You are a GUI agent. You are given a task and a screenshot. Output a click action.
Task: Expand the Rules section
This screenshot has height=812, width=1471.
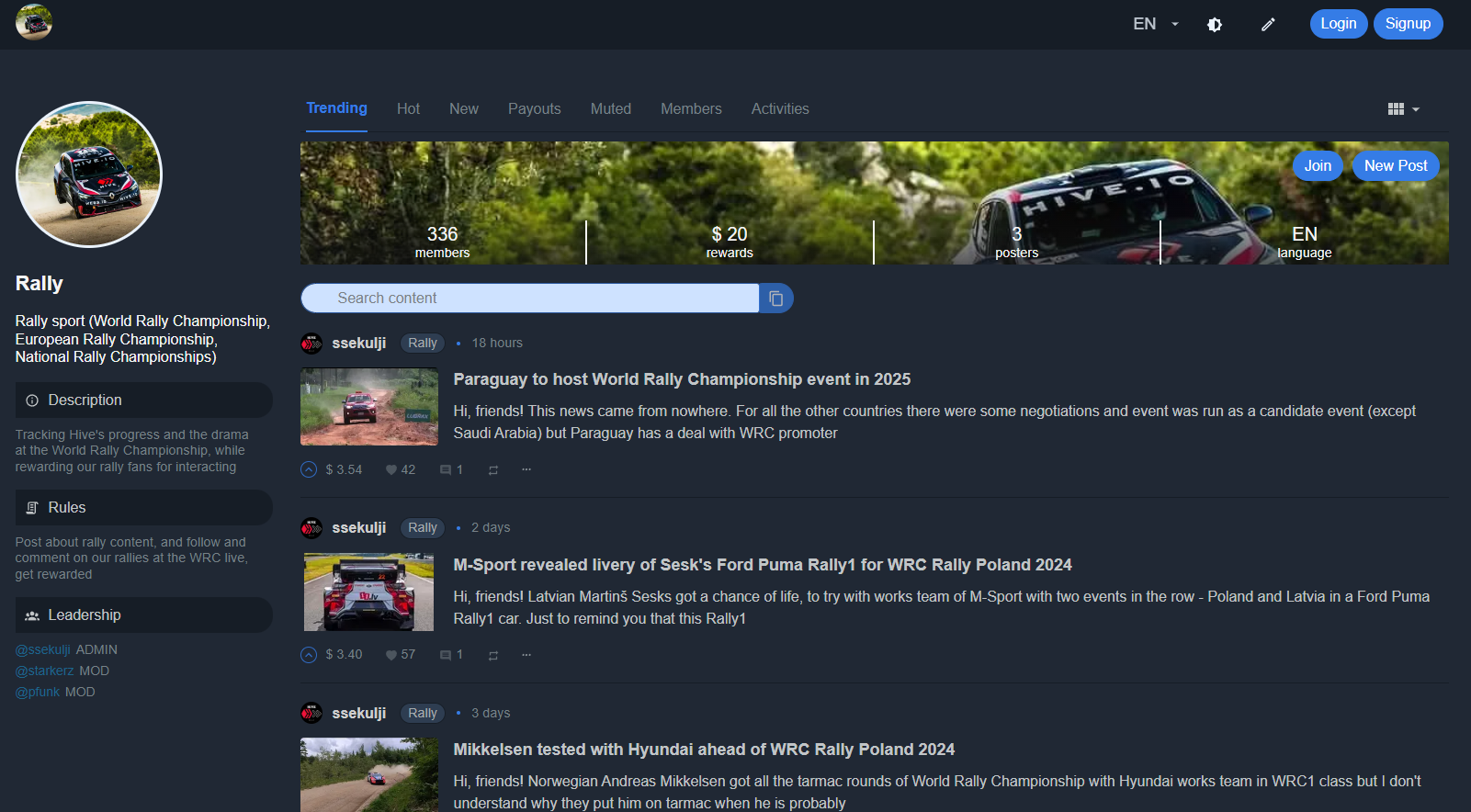[x=144, y=508]
